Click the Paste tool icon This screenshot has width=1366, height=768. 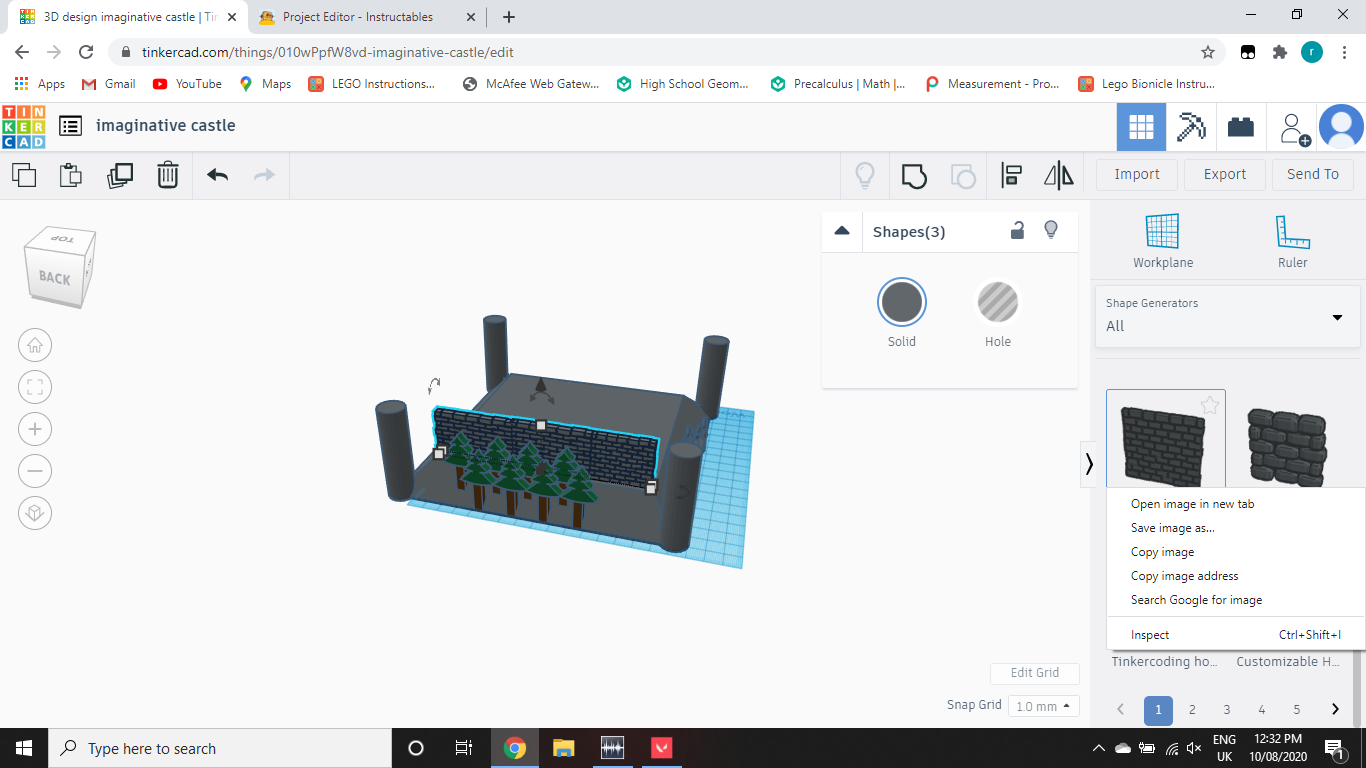coord(71,175)
